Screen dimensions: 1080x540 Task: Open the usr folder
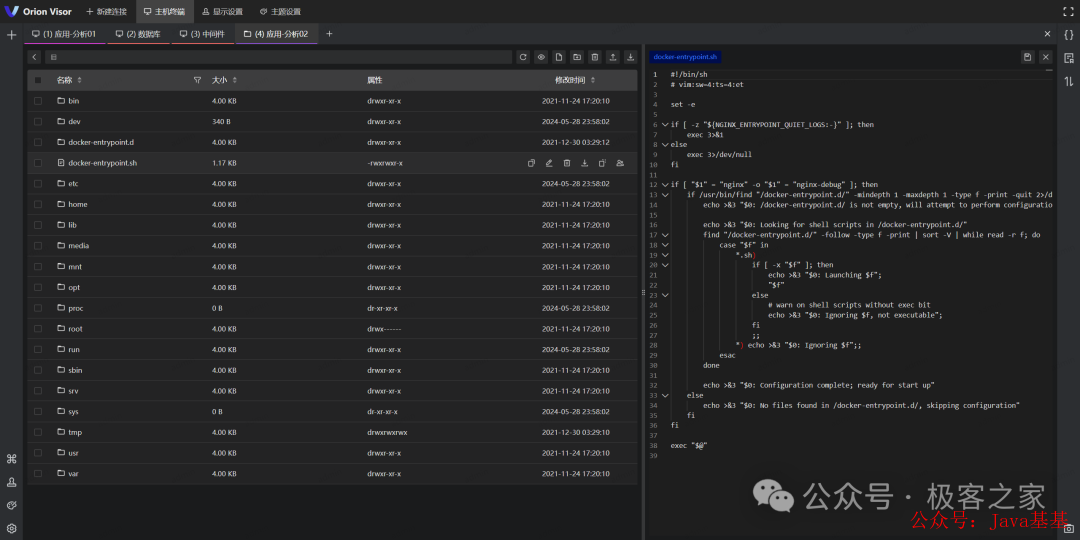[x=73, y=453]
